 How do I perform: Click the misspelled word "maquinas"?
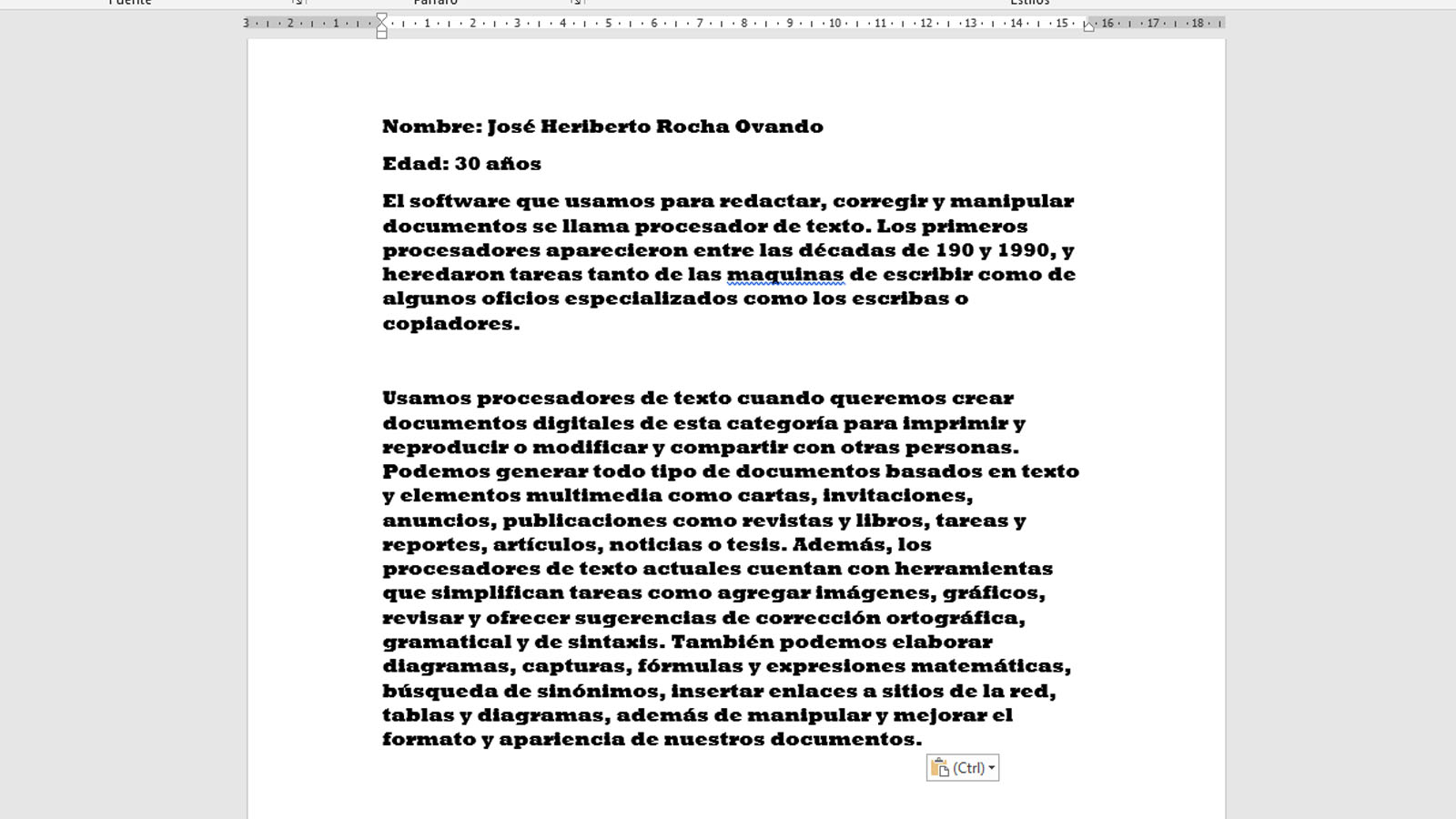pos(785,275)
